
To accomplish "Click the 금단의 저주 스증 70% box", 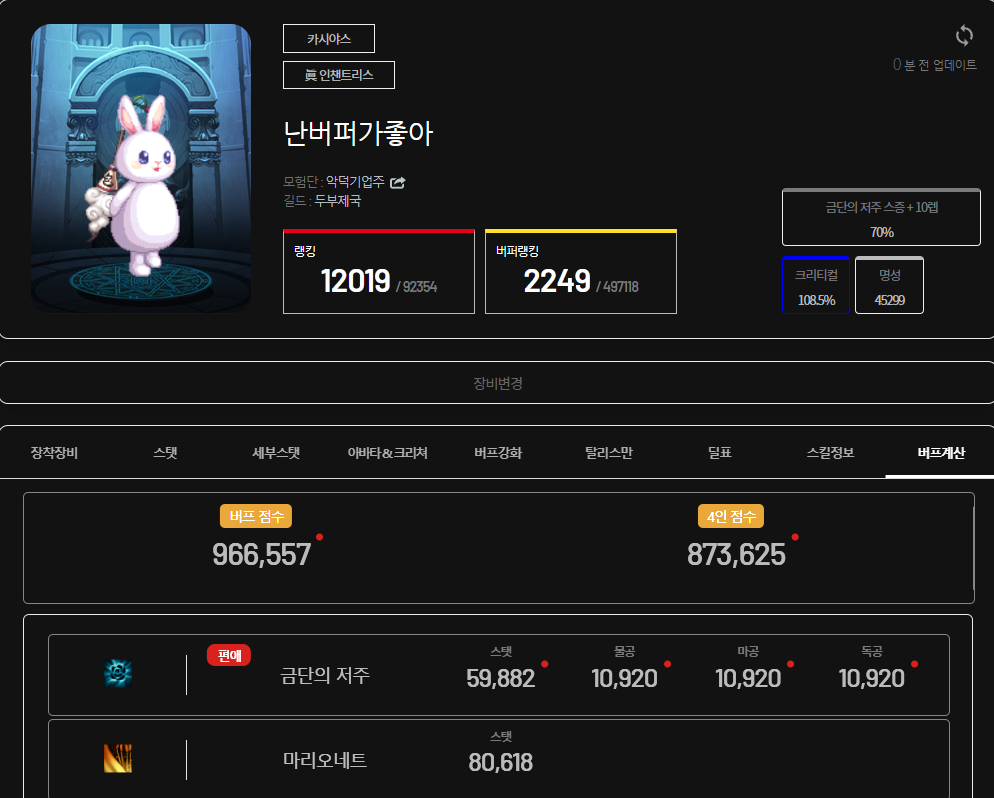I will click(x=881, y=218).
